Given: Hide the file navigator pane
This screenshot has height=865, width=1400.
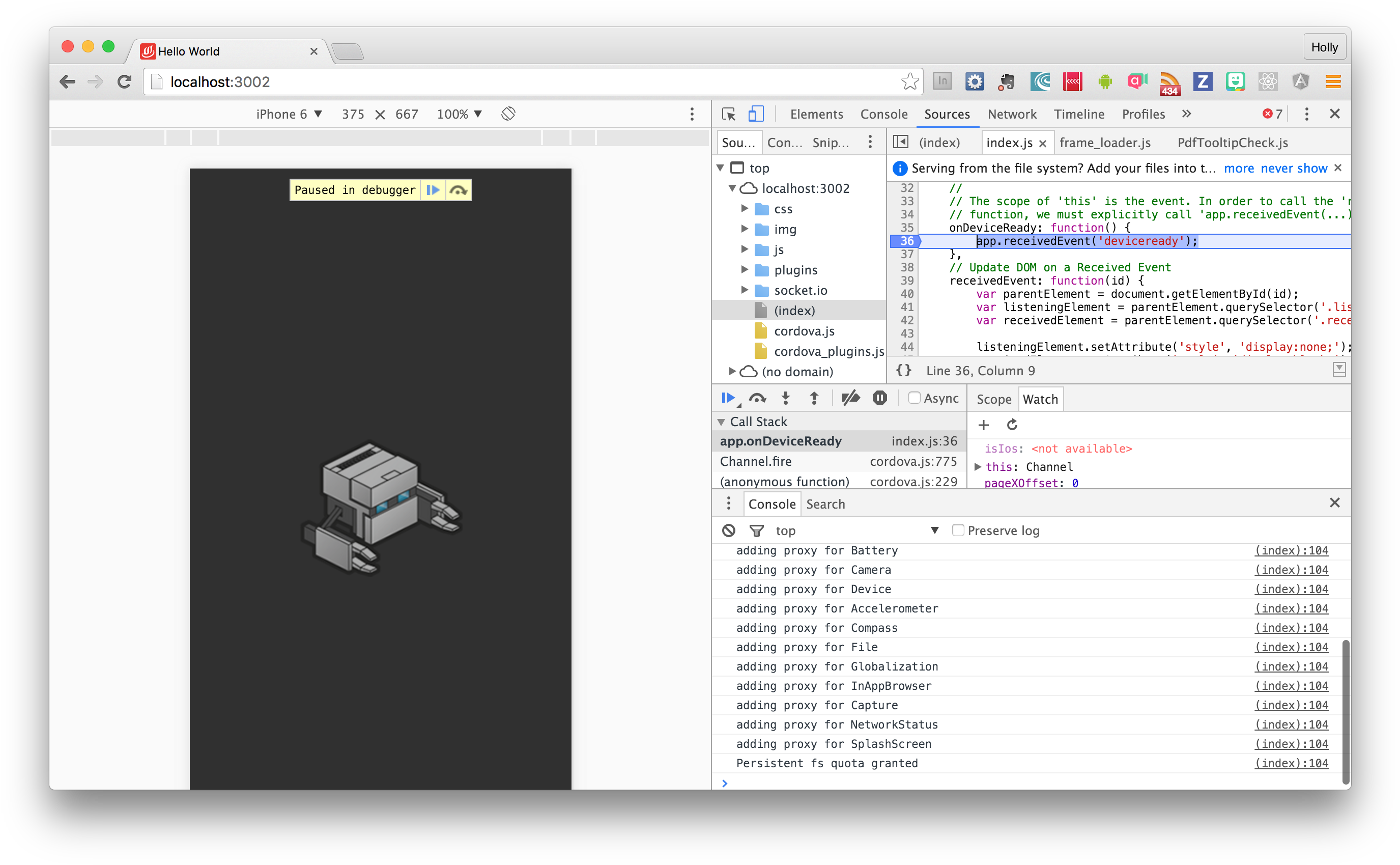Looking at the screenshot, I should pos(901,142).
